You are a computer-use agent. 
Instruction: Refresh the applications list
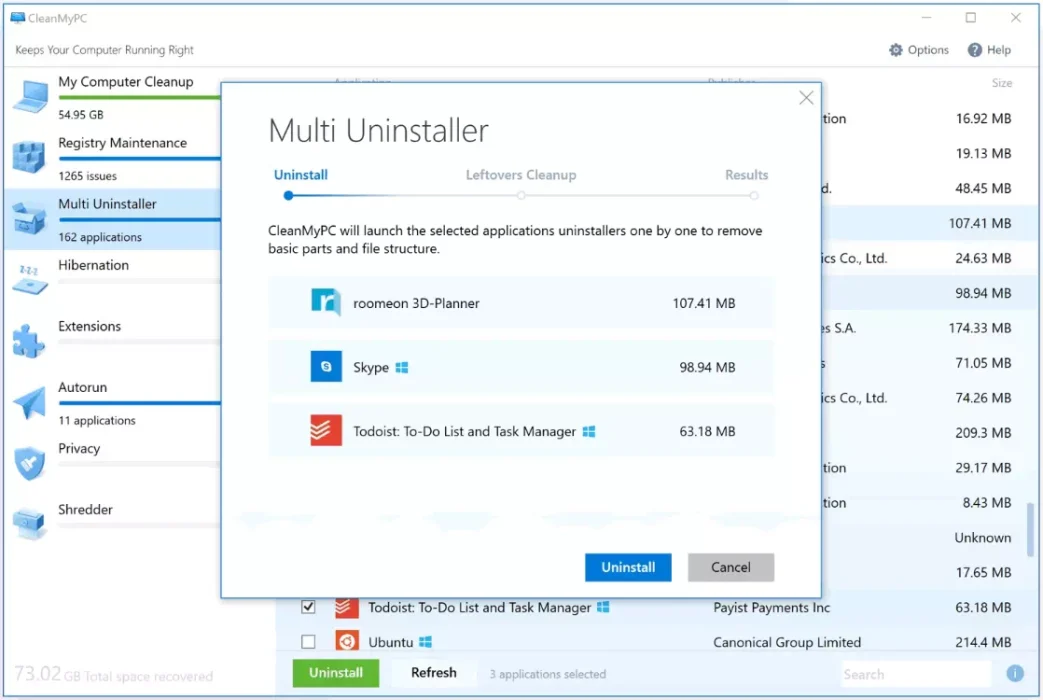434,673
